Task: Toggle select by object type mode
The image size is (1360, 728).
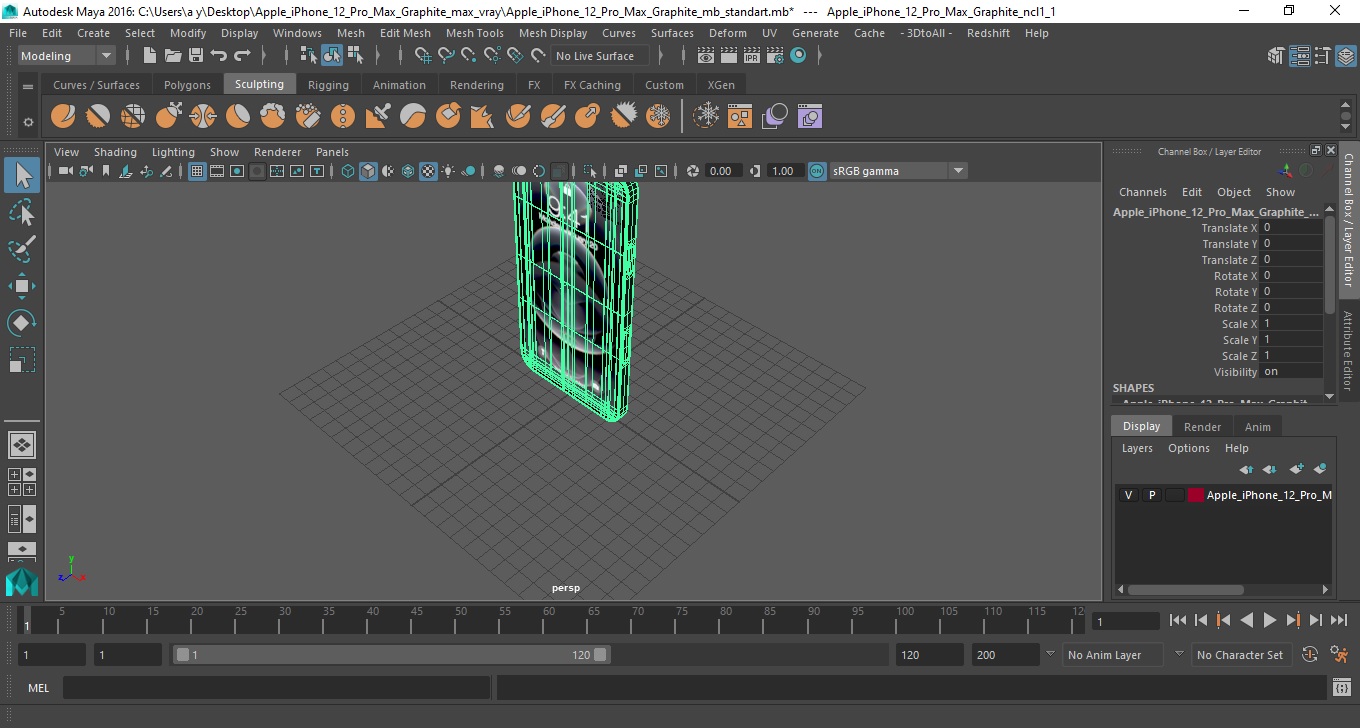Action: pyautogui.click(x=332, y=56)
